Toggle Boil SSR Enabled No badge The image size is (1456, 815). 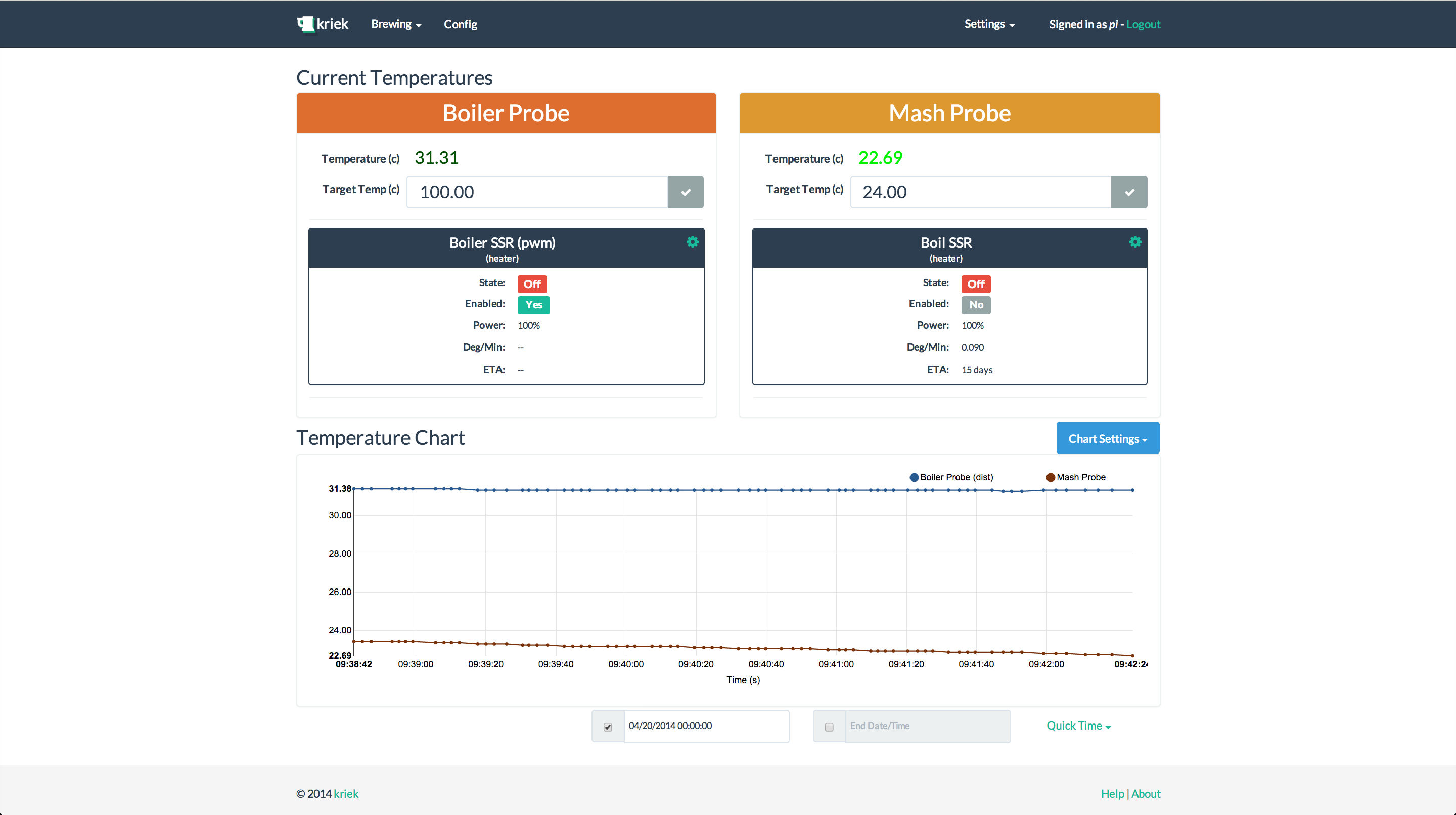(x=976, y=305)
